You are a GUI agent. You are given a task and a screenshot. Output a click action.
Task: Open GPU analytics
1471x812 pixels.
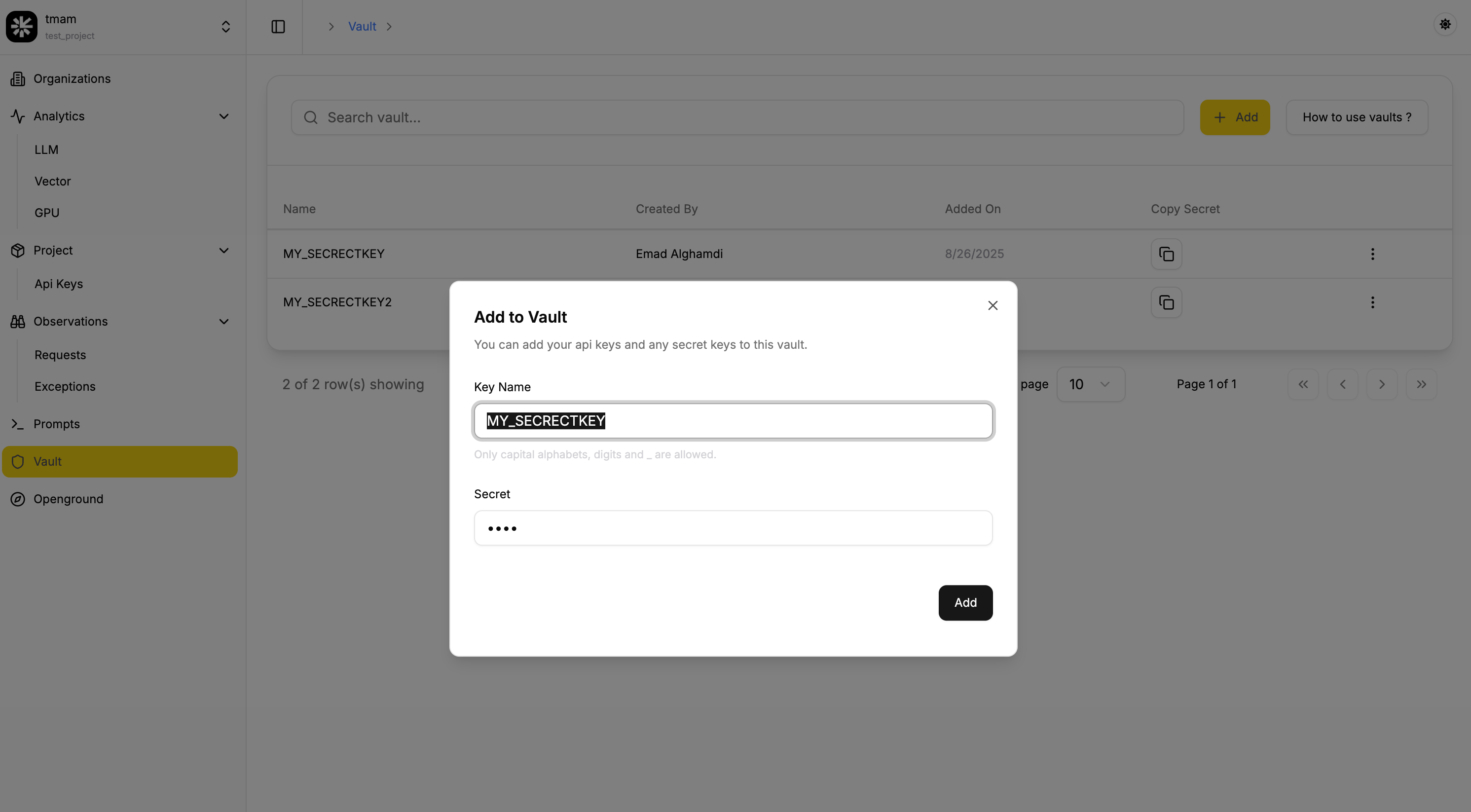click(x=47, y=213)
